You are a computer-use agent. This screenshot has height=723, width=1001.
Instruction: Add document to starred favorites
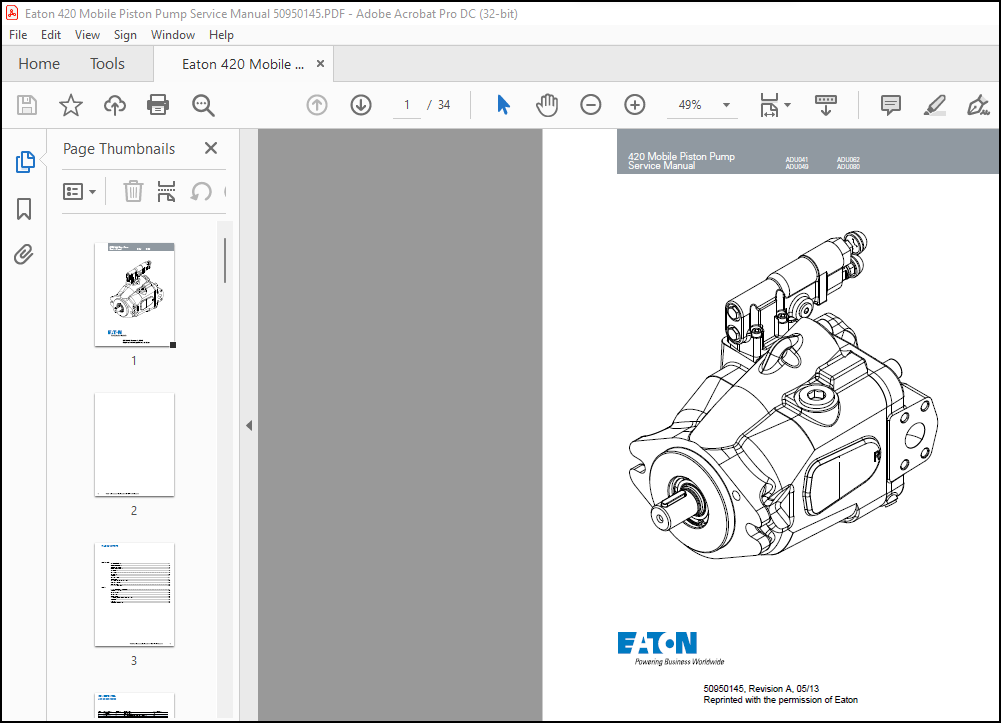(71, 105)
